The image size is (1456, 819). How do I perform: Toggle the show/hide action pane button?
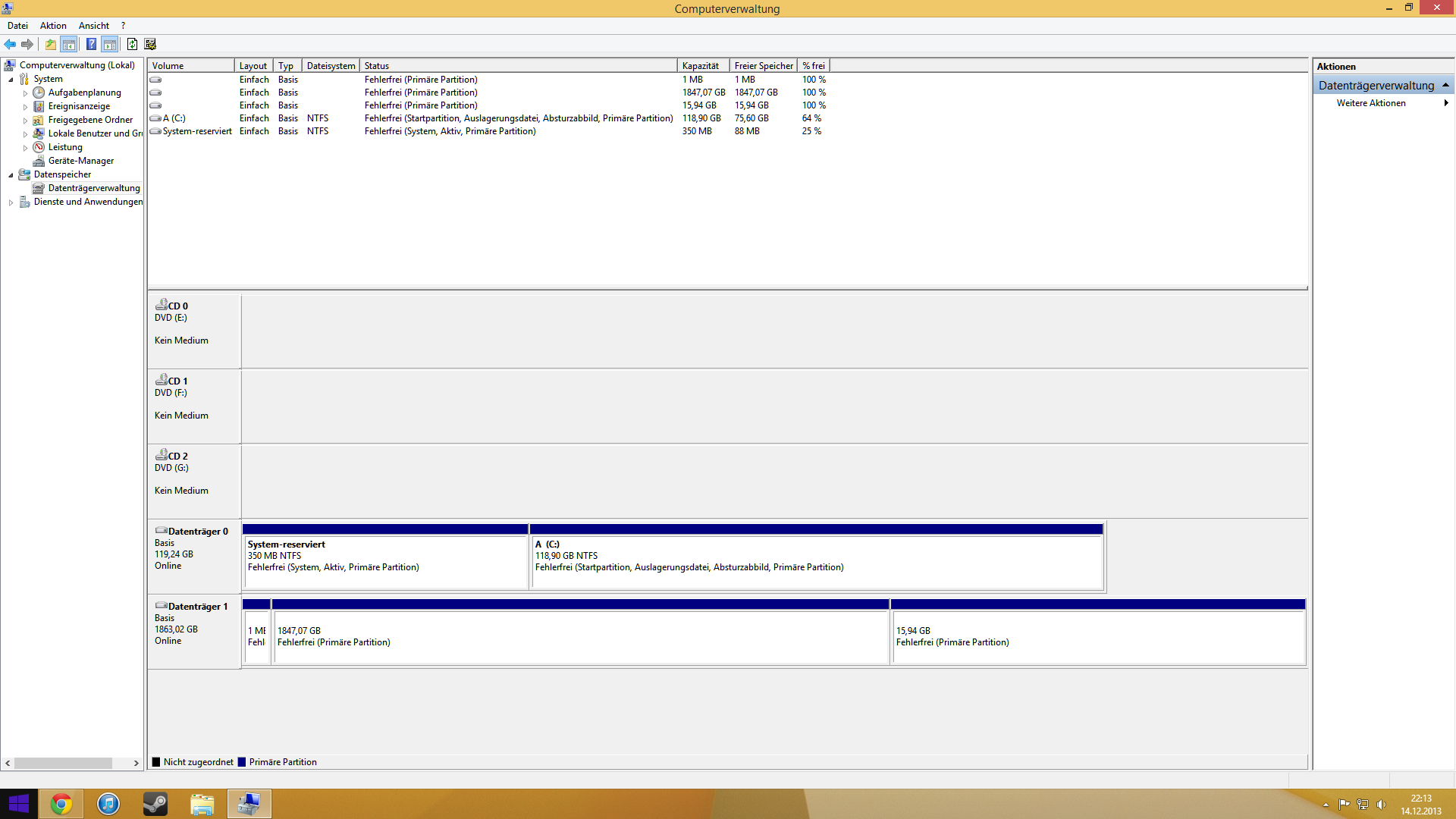[x=110, y=44]
